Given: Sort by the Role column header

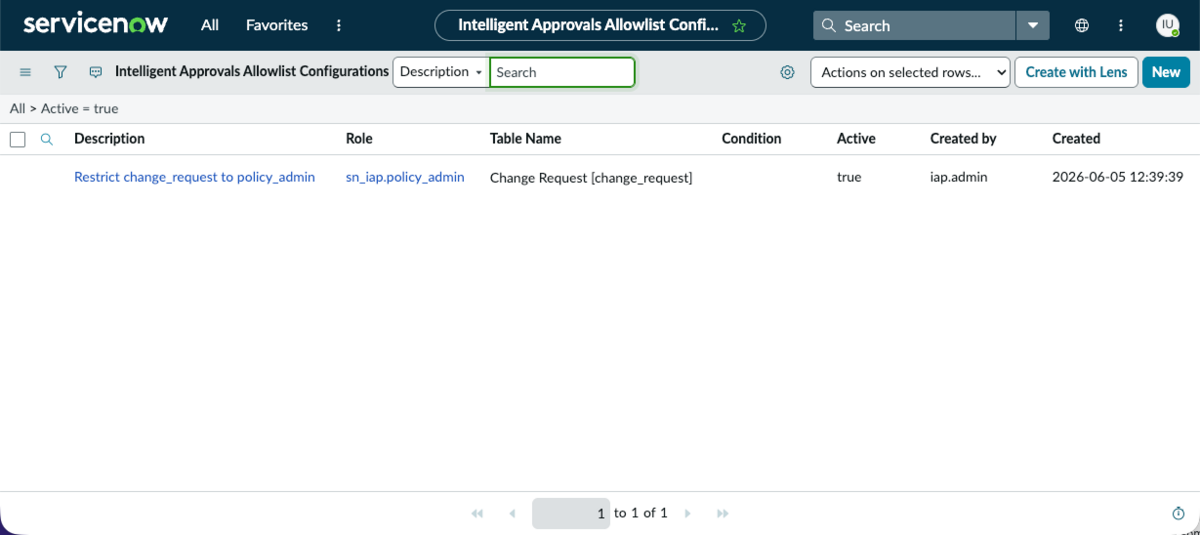Looking at the screenshot, I should pyautogui.click(x=359, y=139).
